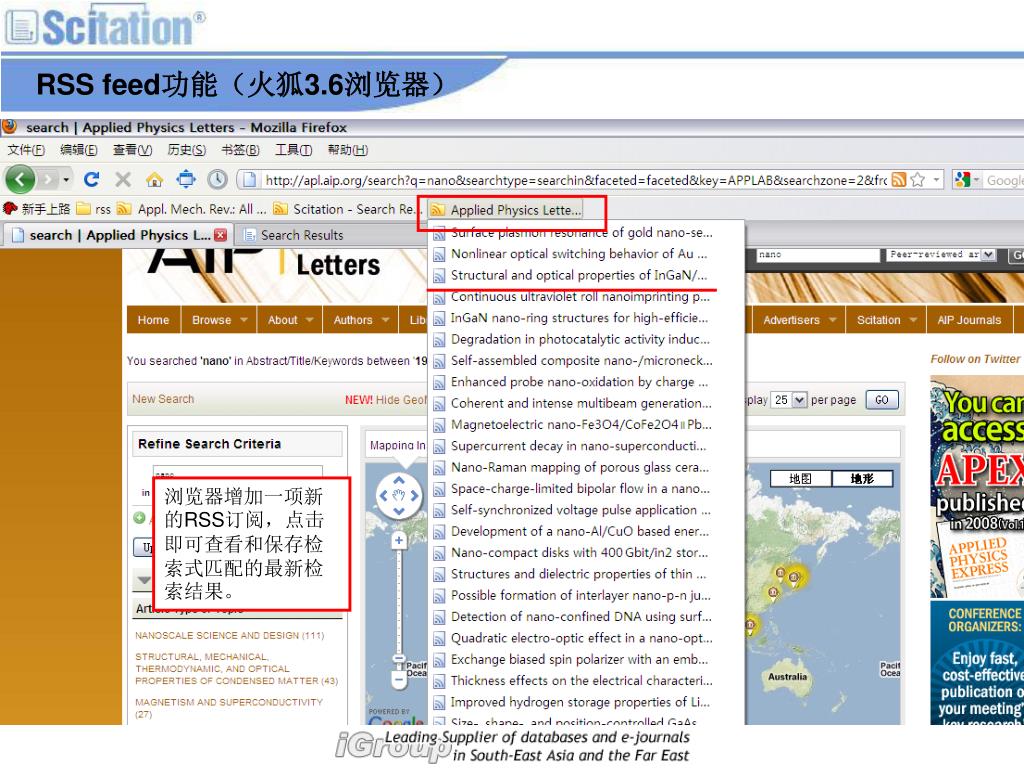Click NANOSCALE SCIENCE AND DESIGN (111) filter

pyautogui.click(x=229, y=635)
